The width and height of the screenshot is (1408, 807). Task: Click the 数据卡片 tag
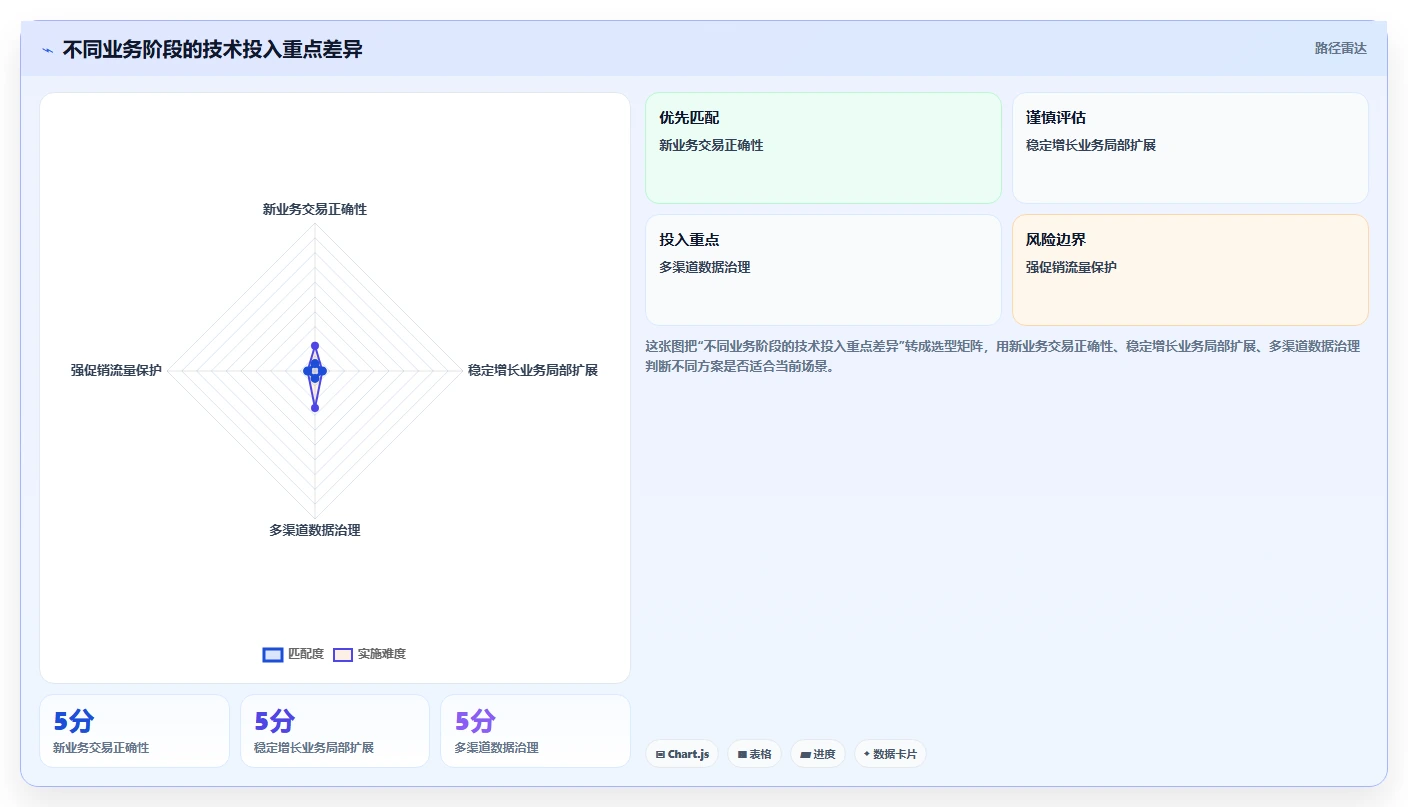890,754
